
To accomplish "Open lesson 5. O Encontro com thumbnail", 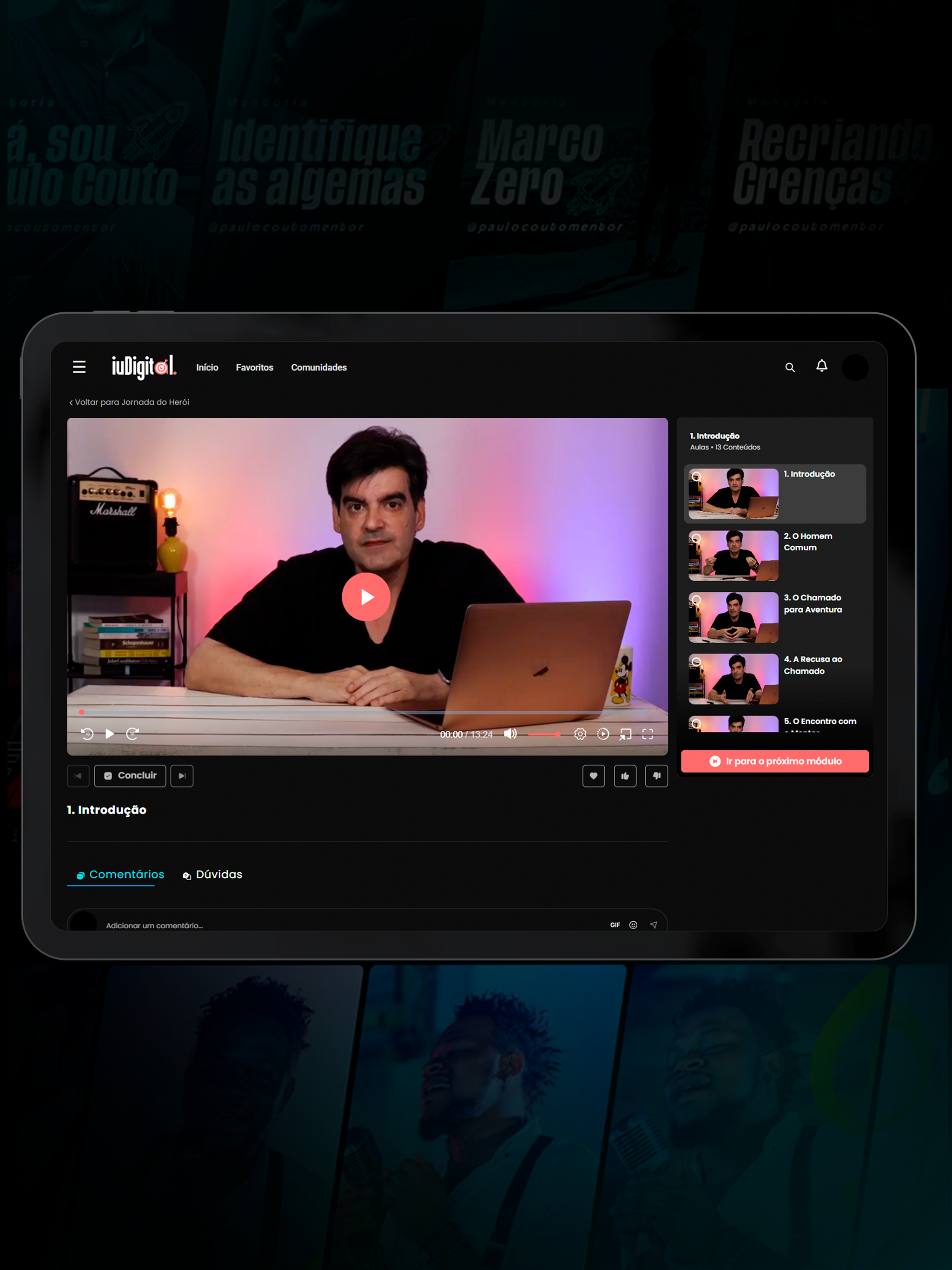I will pyautogui.click(x=733, y=724).
